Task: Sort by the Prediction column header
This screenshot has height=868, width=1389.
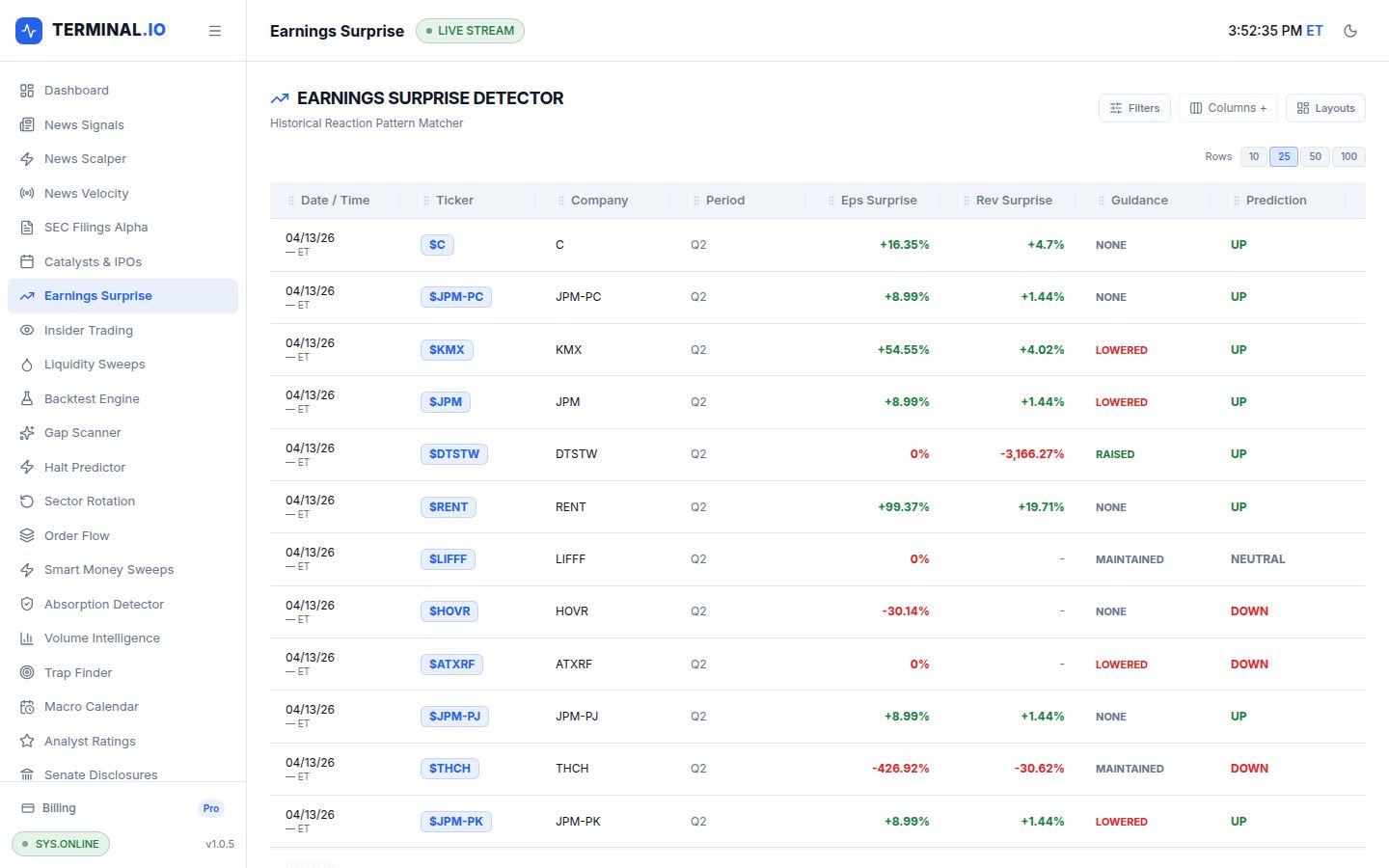Action: (1276, 201)
